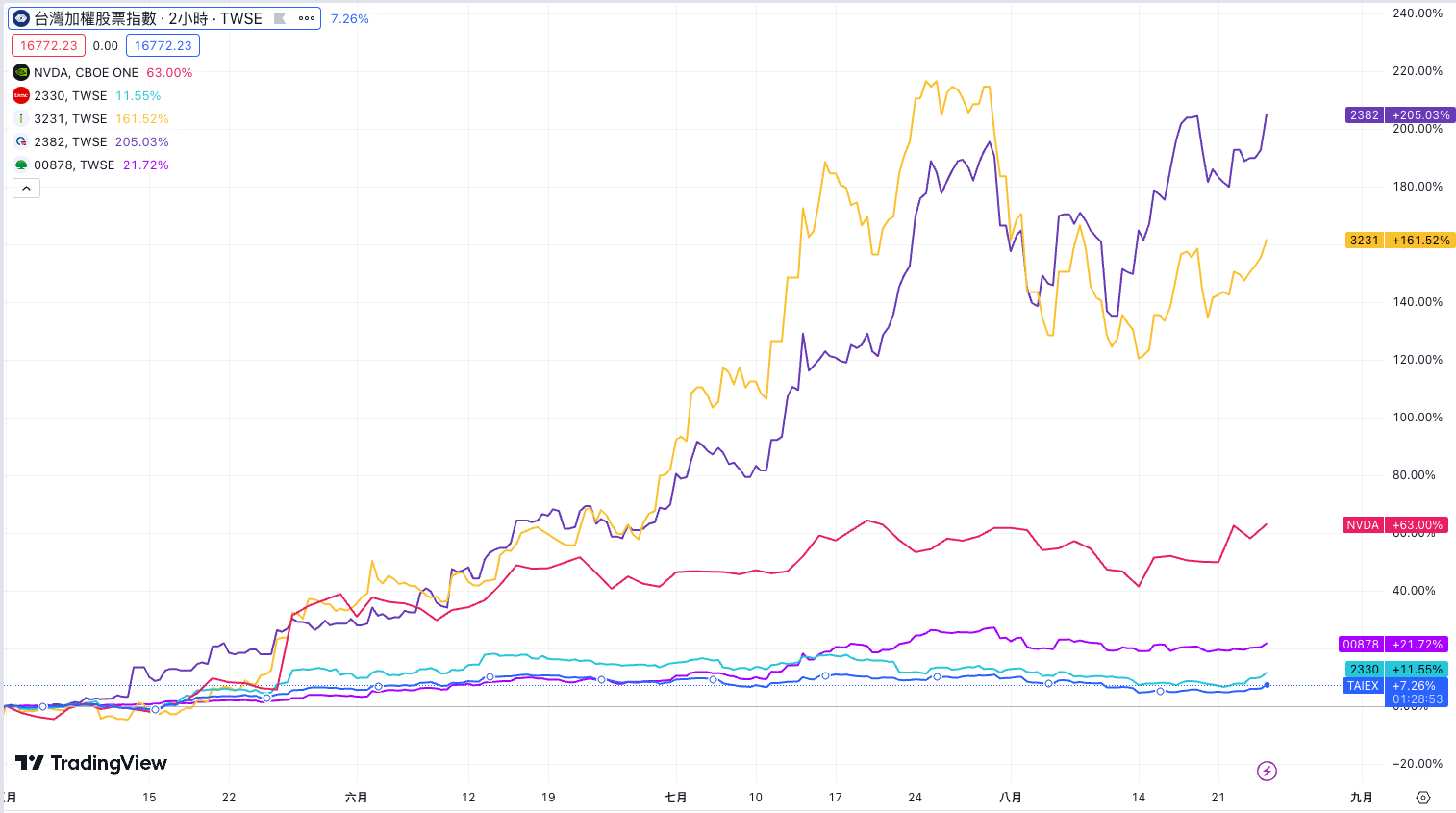Click the purple 2382 price scale label

pyautogui.click(x=1364, y=115)
